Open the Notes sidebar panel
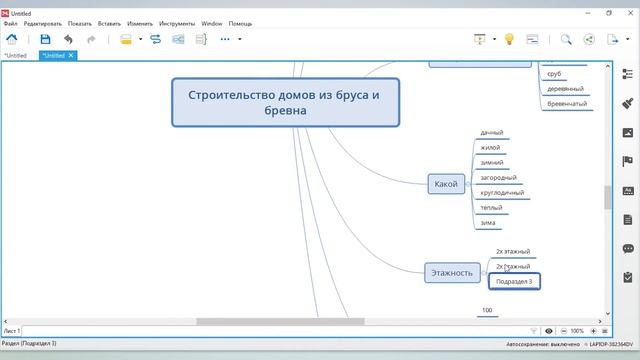Viewport: 640px width, 360px height. click(627, 220)
